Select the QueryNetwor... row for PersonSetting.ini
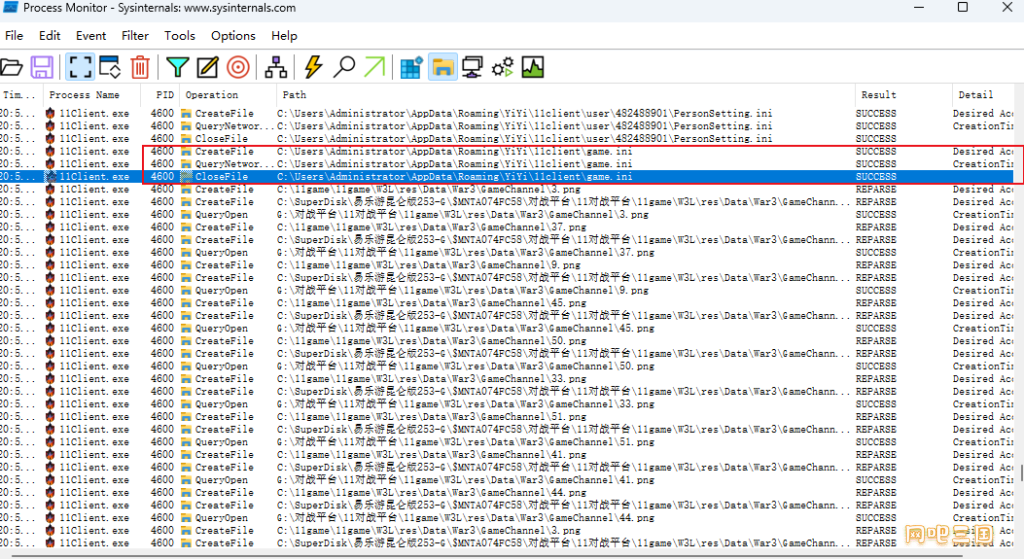 [507, 126]
